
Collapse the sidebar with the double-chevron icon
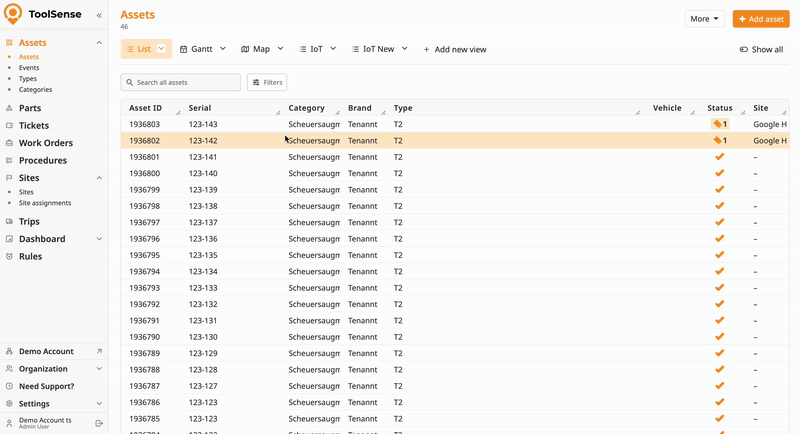coord(99,16)
